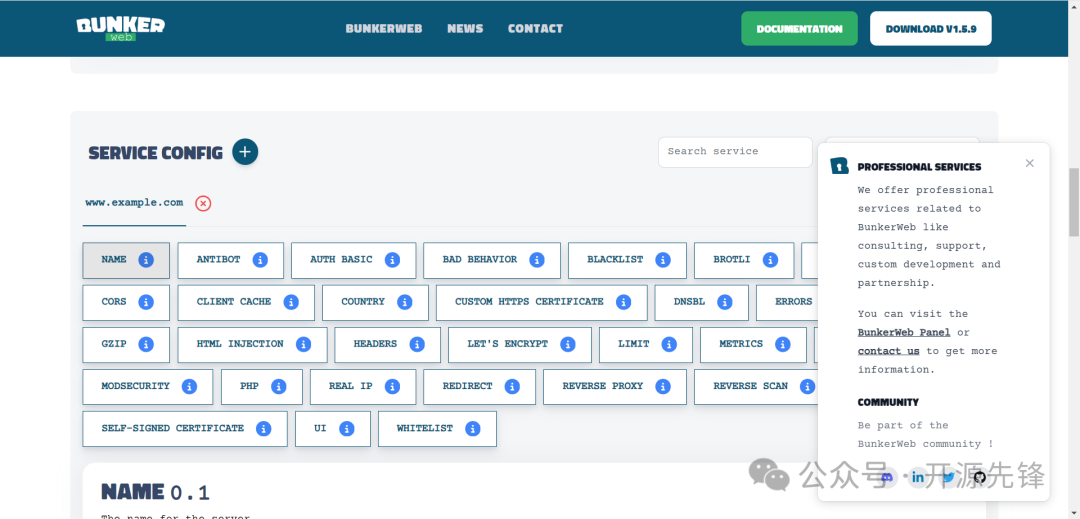Select the WHITELIST plugin tab label
Screen dimensions: 1080x519
click(425, 428)
